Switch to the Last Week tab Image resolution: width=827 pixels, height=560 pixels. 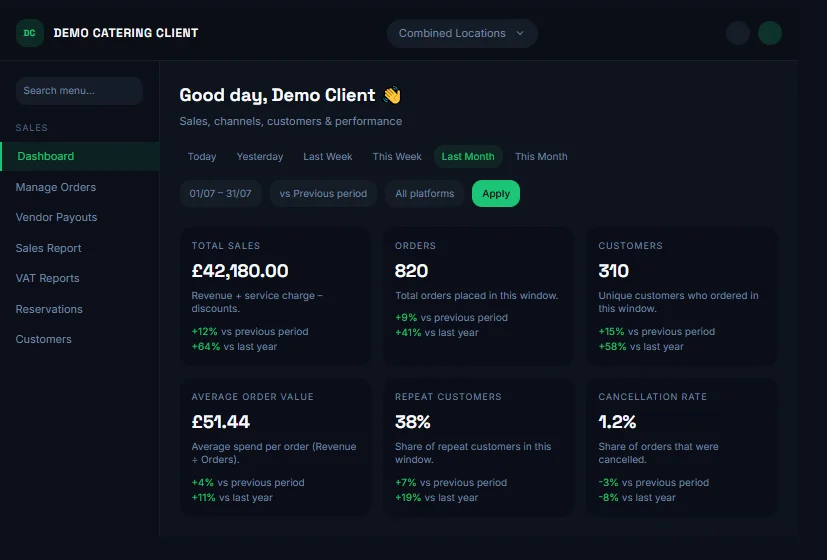(328, 157)
